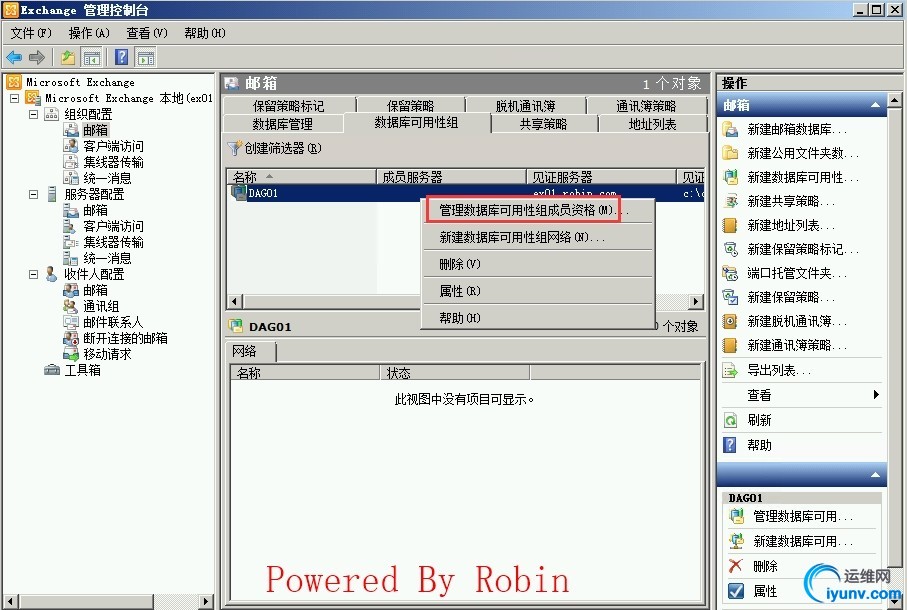Screen dimensions: 907x610
Task: Click the red X 删除 icon under DAG01
Action: pos(735,565)
